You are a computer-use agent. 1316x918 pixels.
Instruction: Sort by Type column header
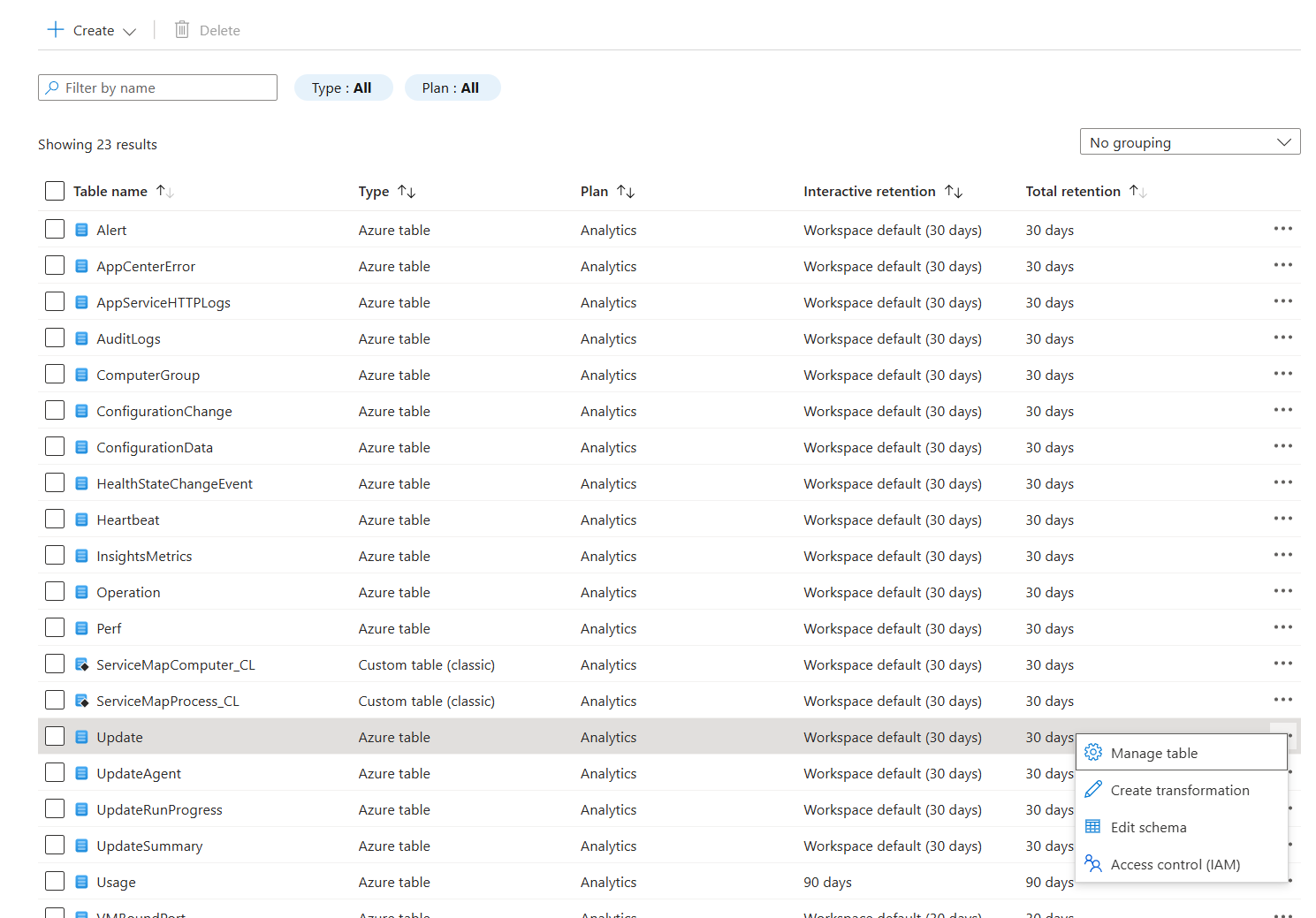point(386,191)
